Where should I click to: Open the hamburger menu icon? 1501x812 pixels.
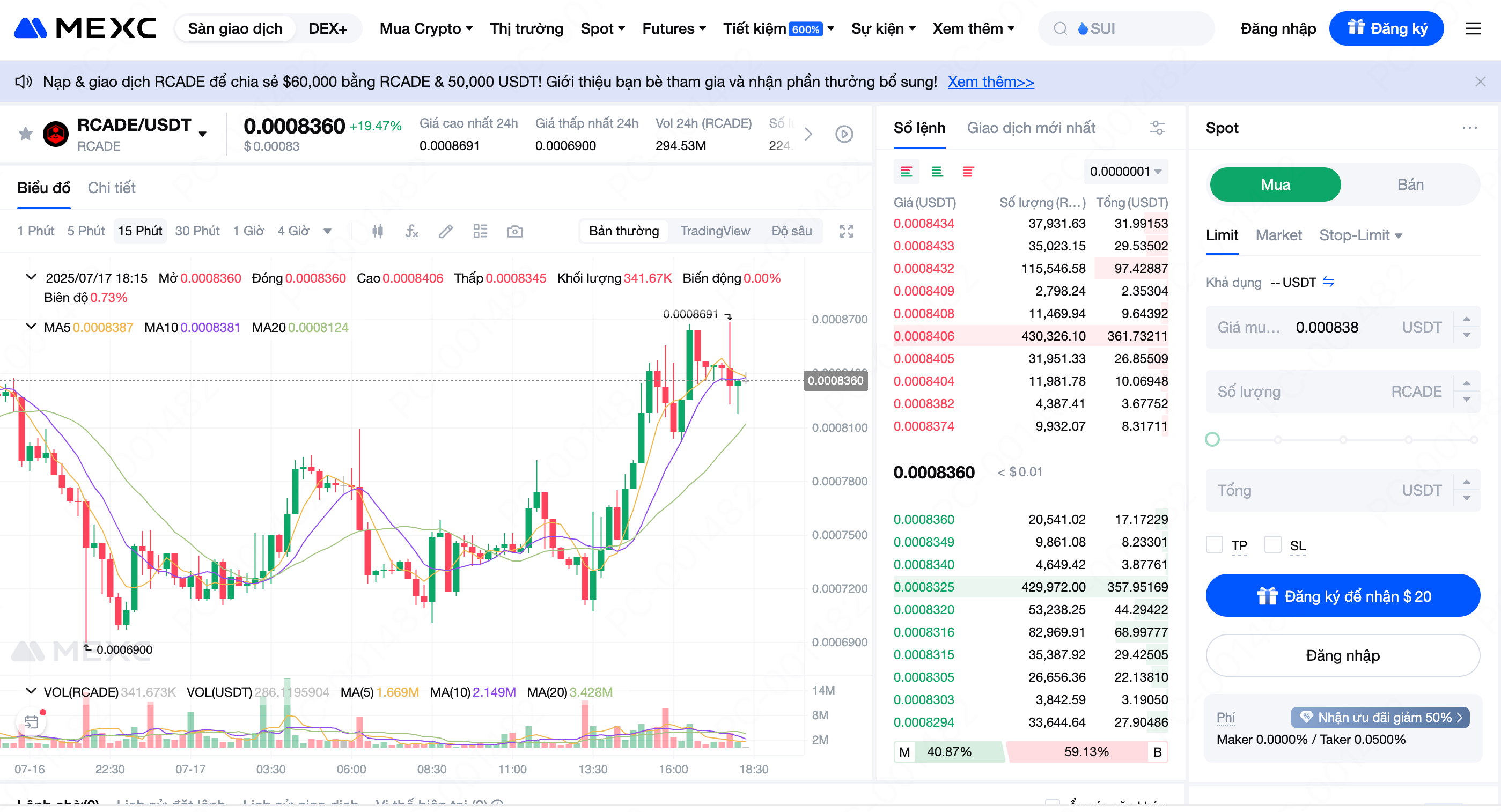click(1473, 28)
